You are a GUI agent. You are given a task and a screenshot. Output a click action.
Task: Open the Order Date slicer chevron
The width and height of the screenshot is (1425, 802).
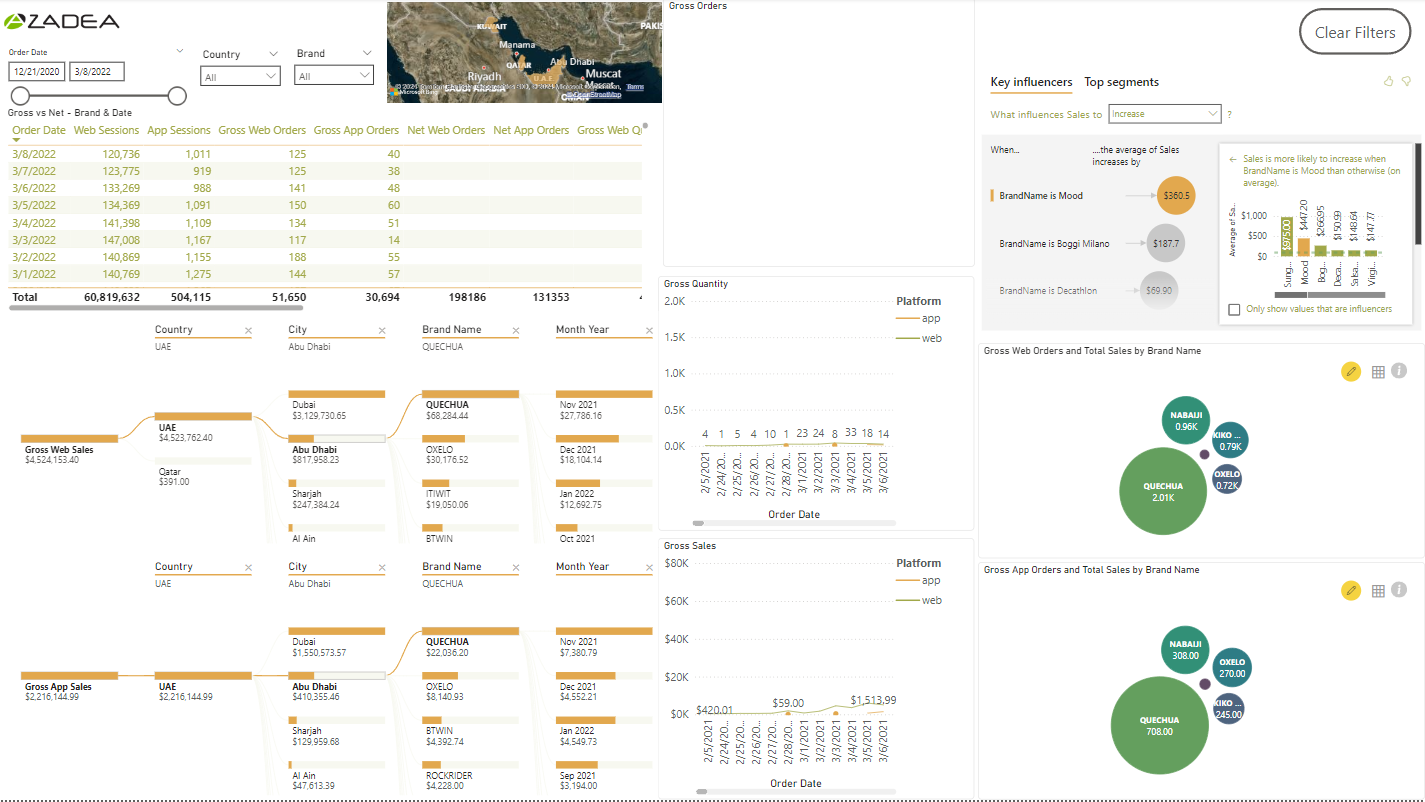coord(180,51)
